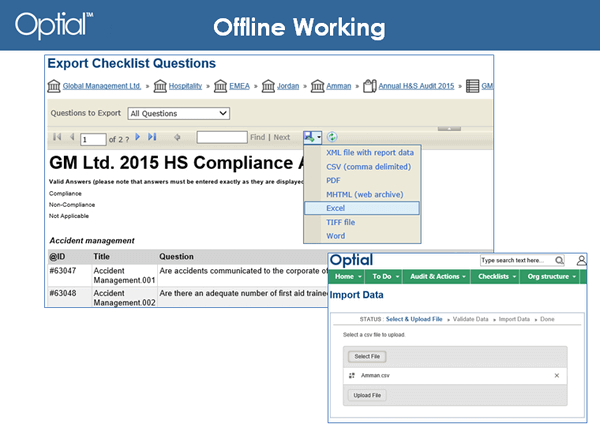Open the Checklists menu
The height and width of the screenshot is (424, 600).
[x=497, y=276]
